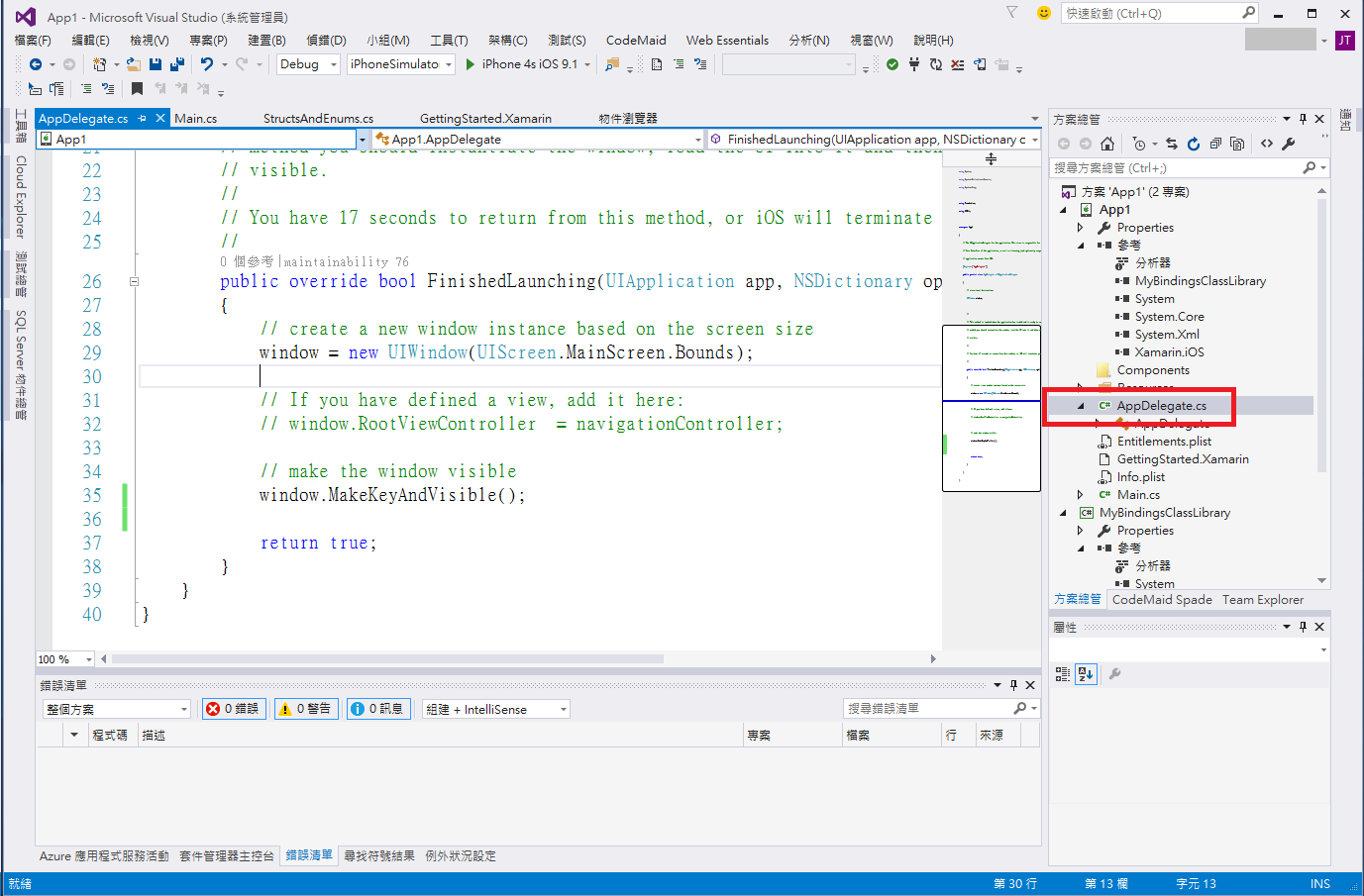
Task: Open Properties wrench icon in Solution Explorer toolbar
Action: (1289, 144)
